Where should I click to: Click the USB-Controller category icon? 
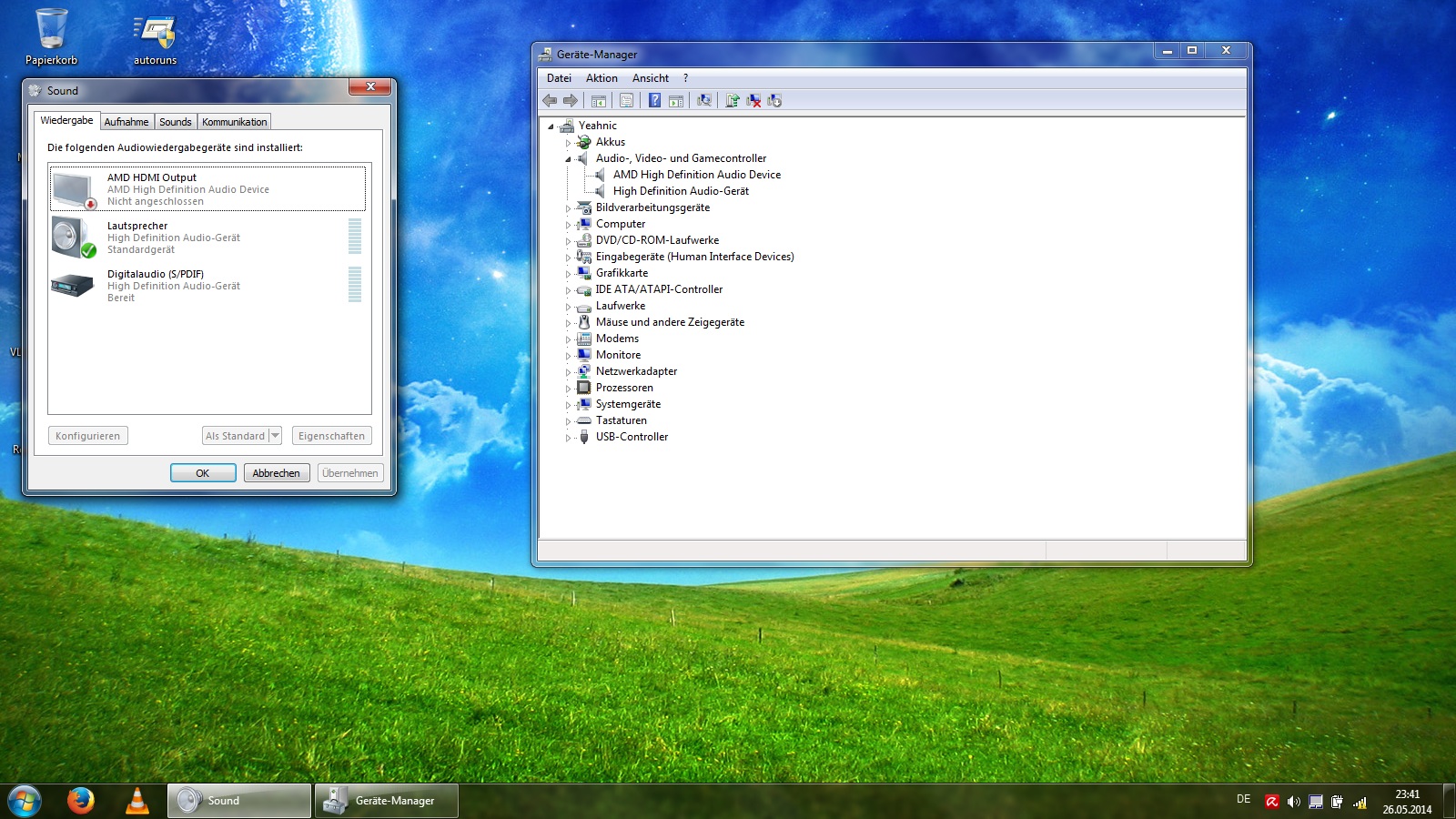pos(584,437)
